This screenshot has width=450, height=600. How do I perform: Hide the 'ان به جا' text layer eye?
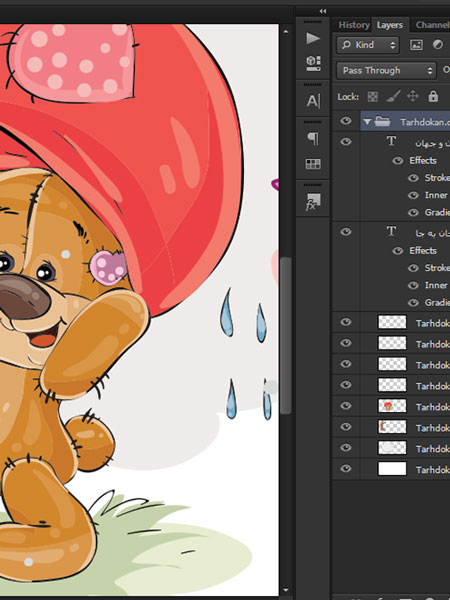pos(346,232)
